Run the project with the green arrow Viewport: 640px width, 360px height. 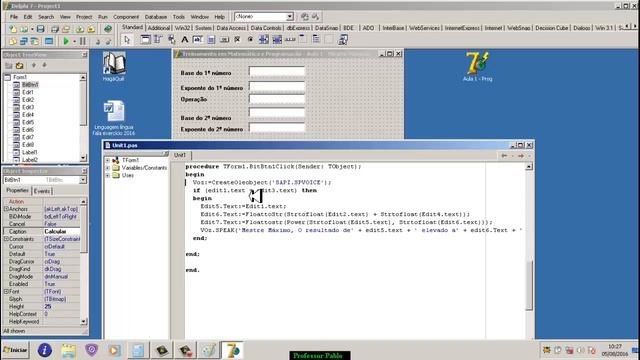point(66,41)
